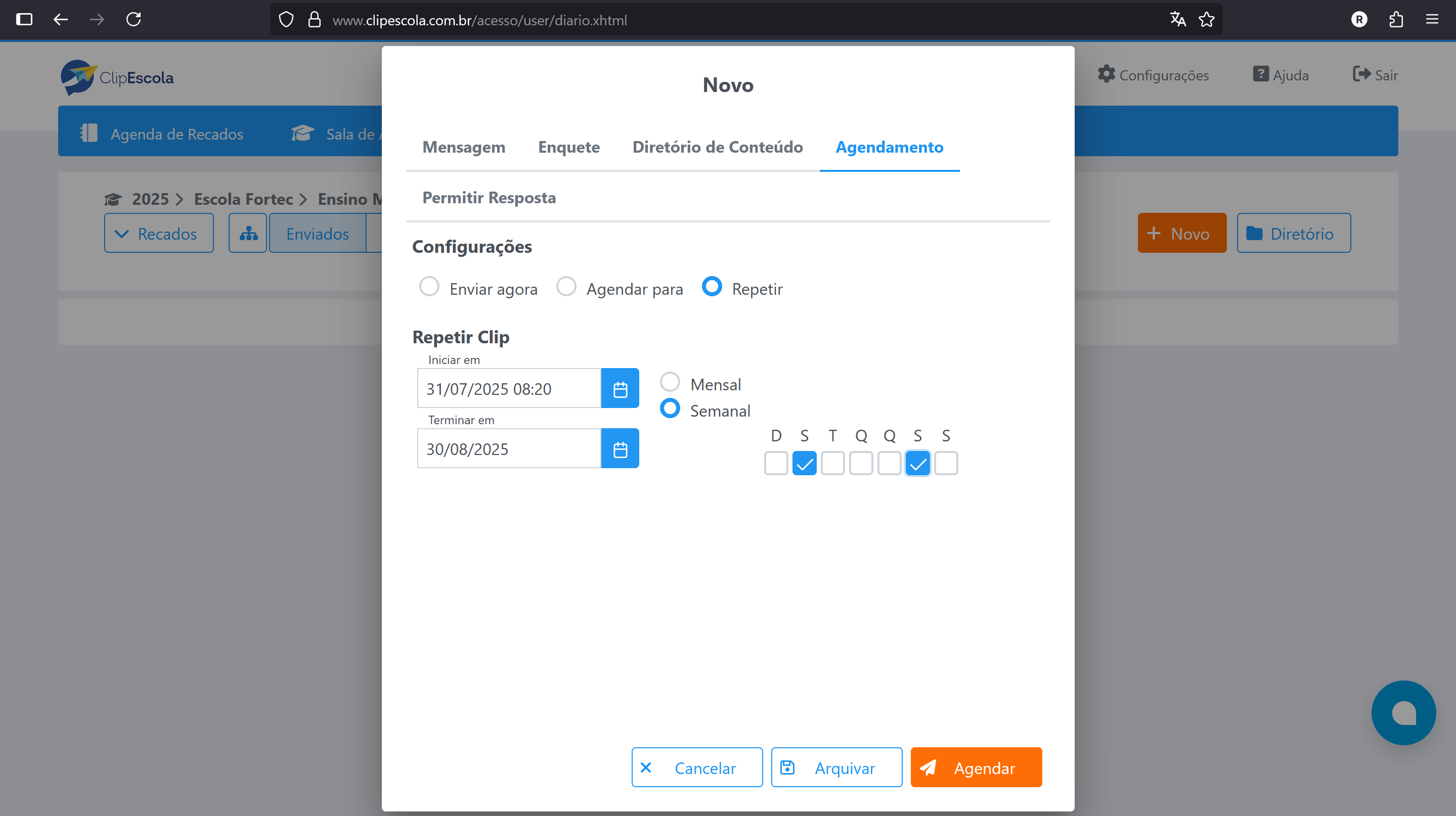Open the chat bubble in bottom right corner
This screenshot has height=816, width=1456.
click(x=1404, y=712)
